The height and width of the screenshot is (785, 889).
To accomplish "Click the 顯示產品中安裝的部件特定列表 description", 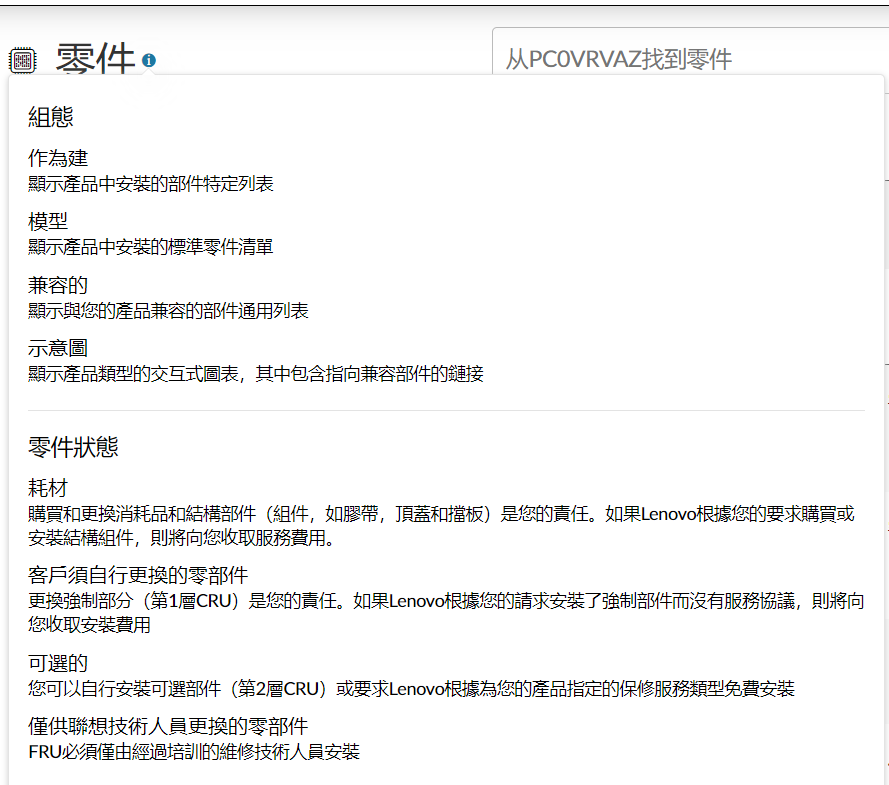I will pos(151,184).
